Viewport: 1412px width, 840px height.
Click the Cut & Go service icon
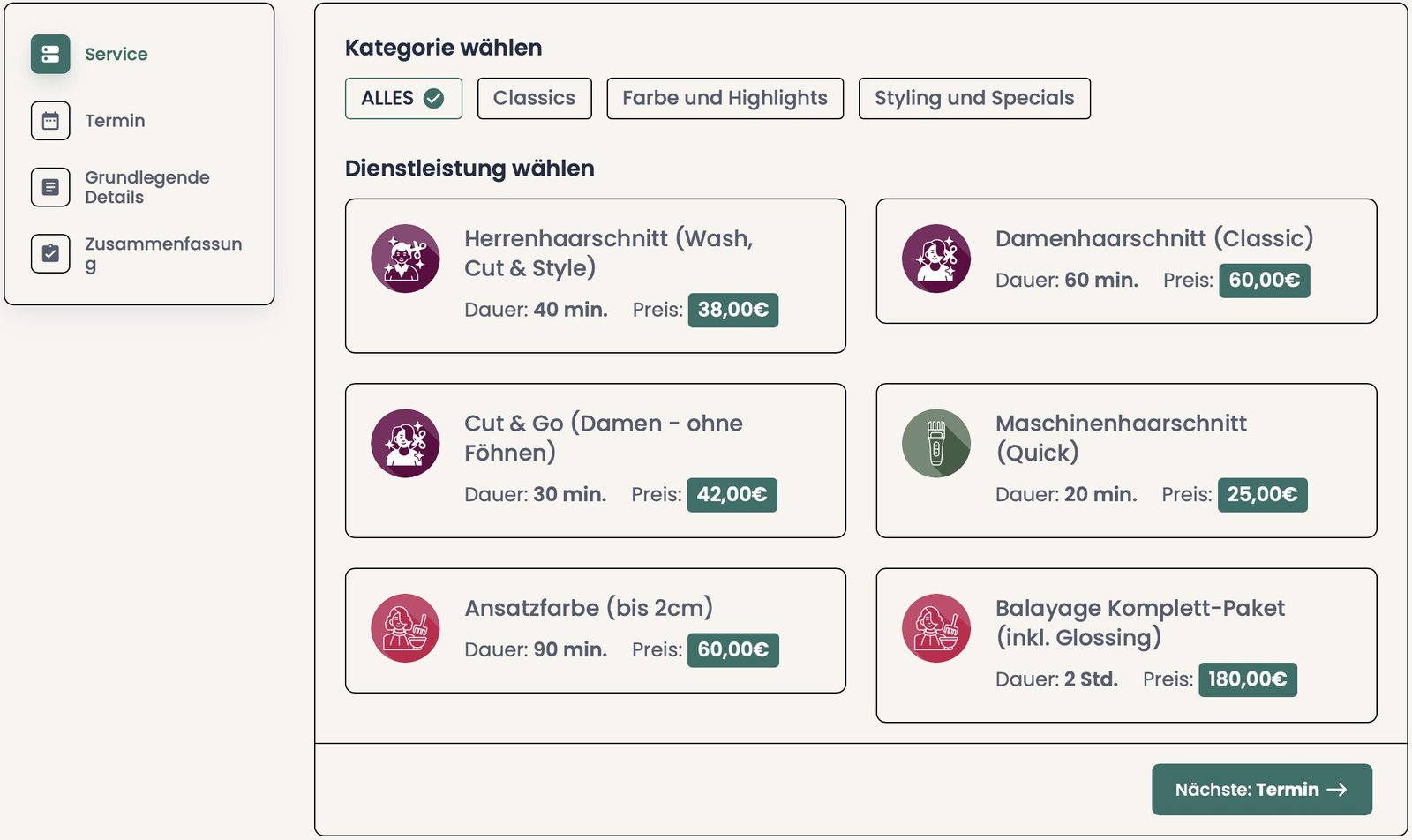tap(405, 443)
